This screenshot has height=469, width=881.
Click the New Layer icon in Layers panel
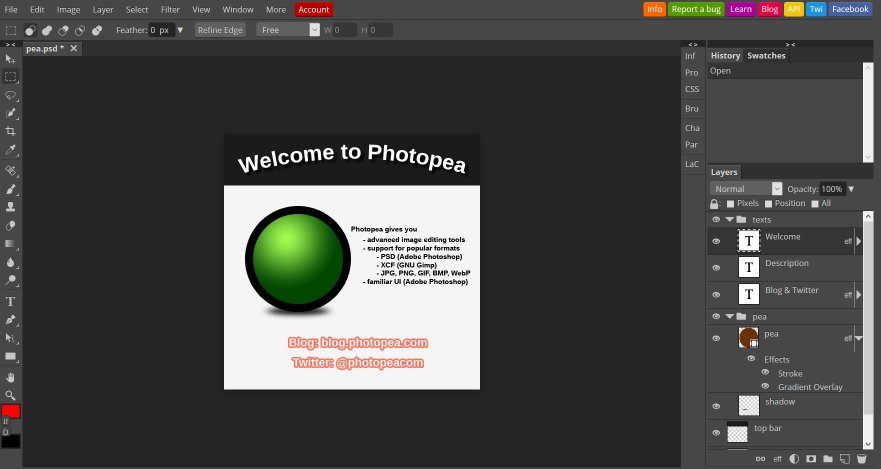click(x=844, y=459)
